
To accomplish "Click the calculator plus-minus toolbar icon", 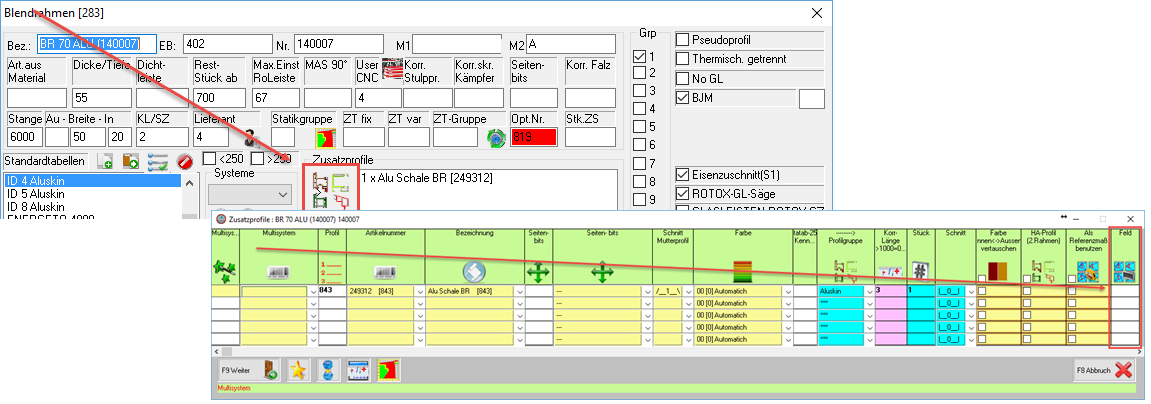I will click(x=357, y=370).
